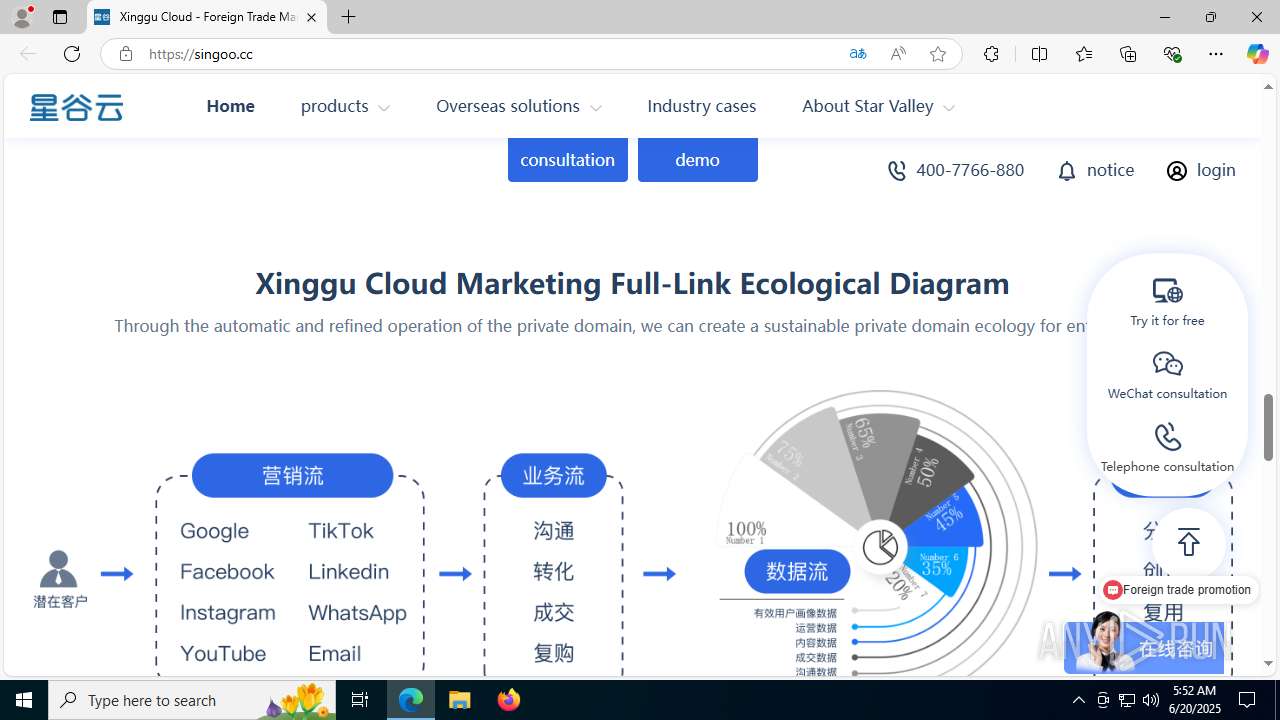Click the blue consultation button
This screenshot has width=1280, height=720.
click(567, 160)
